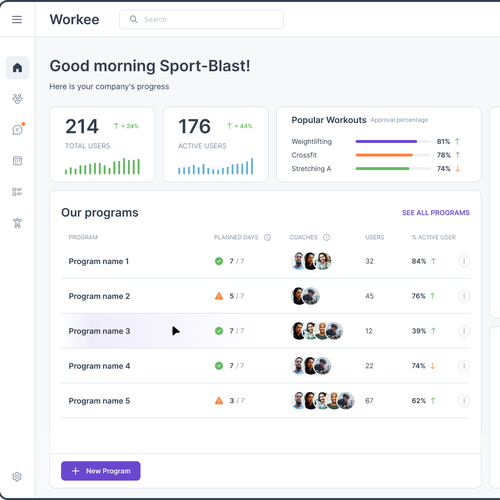500x500 pixels.
Task: Click orange warning icon of Program name 5
Action: pyautogui.click(x=219, y=401)
